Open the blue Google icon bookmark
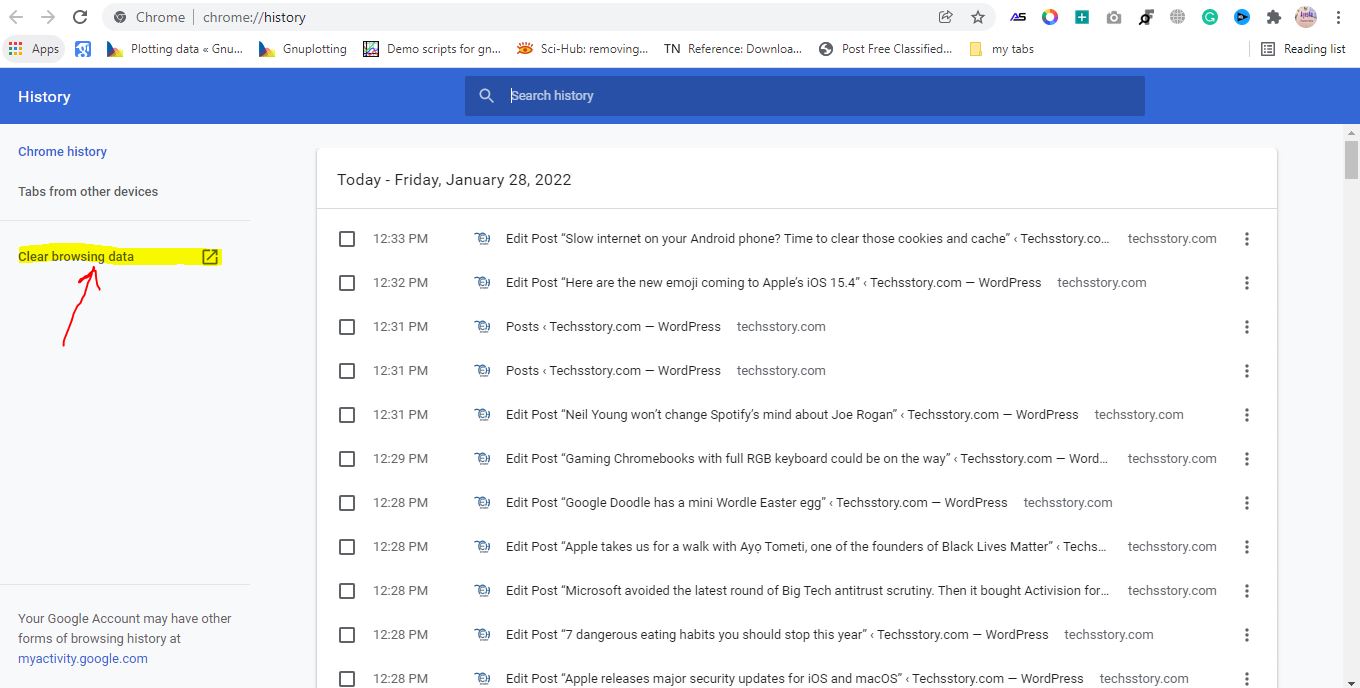 (83, 49)
